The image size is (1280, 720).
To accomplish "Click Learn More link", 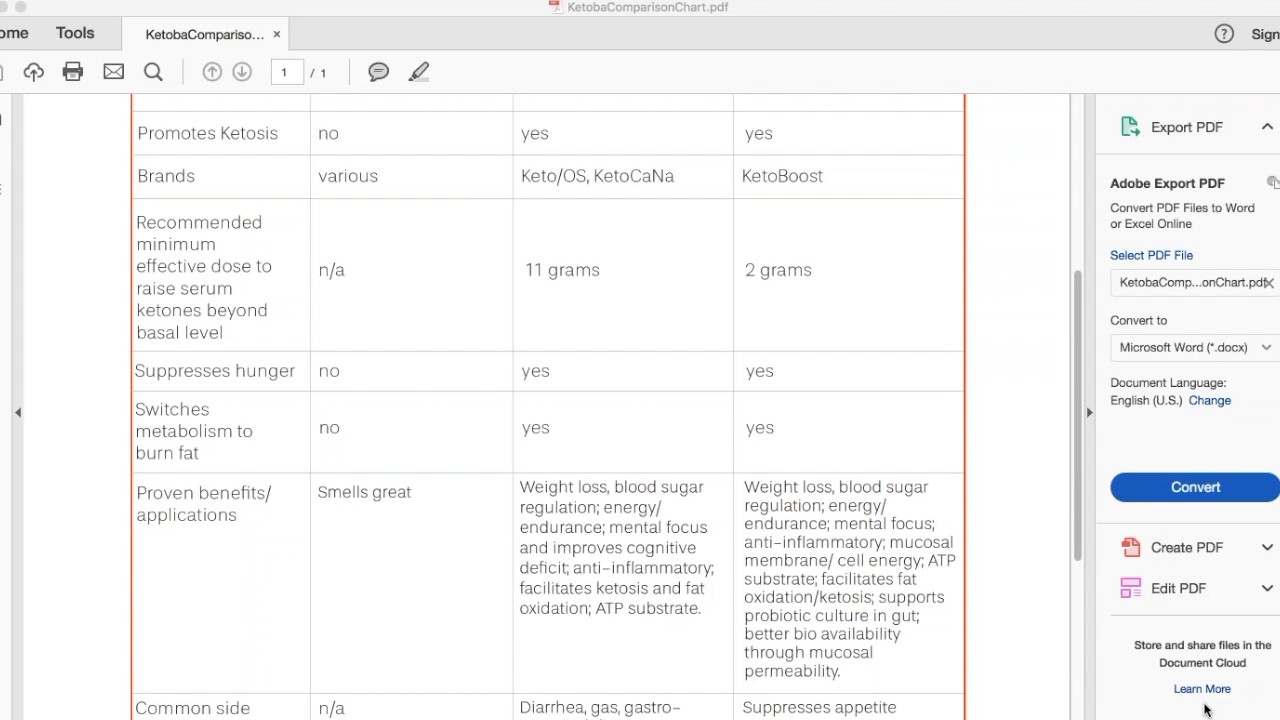I will pyautogui.click(x=1202, y=689).
